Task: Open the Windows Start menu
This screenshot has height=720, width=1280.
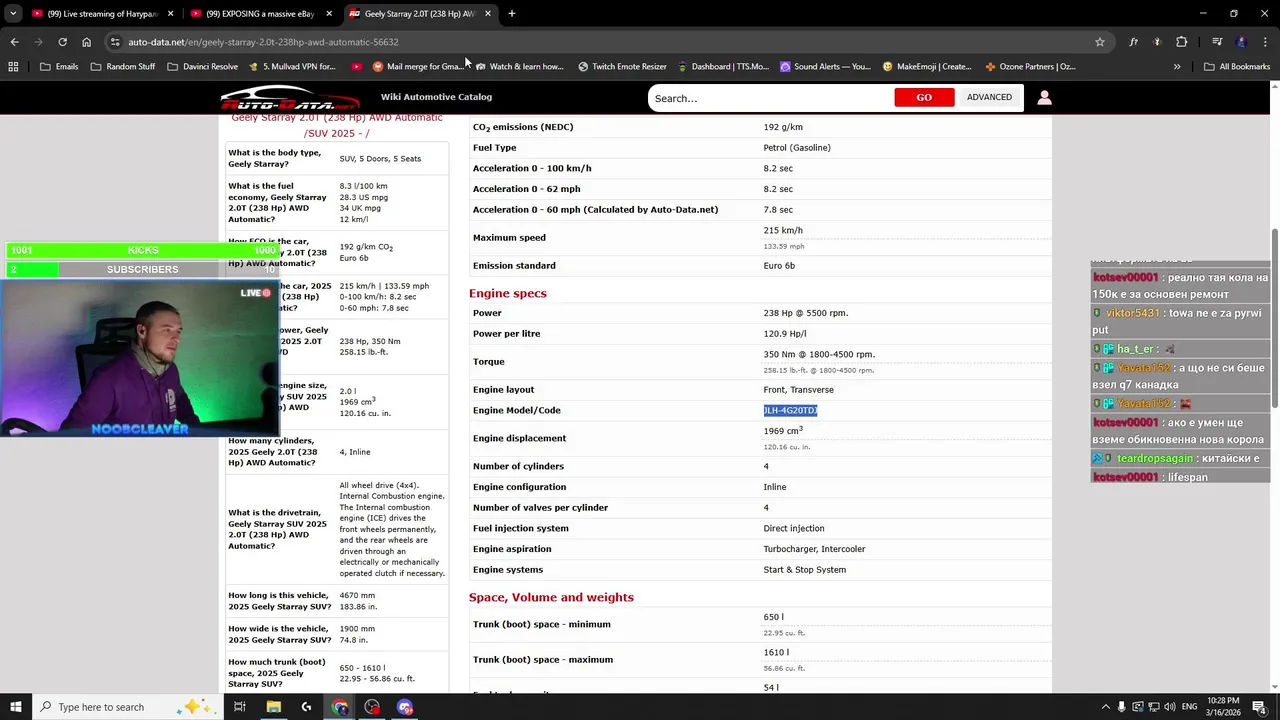Action: tap(15, 707)
